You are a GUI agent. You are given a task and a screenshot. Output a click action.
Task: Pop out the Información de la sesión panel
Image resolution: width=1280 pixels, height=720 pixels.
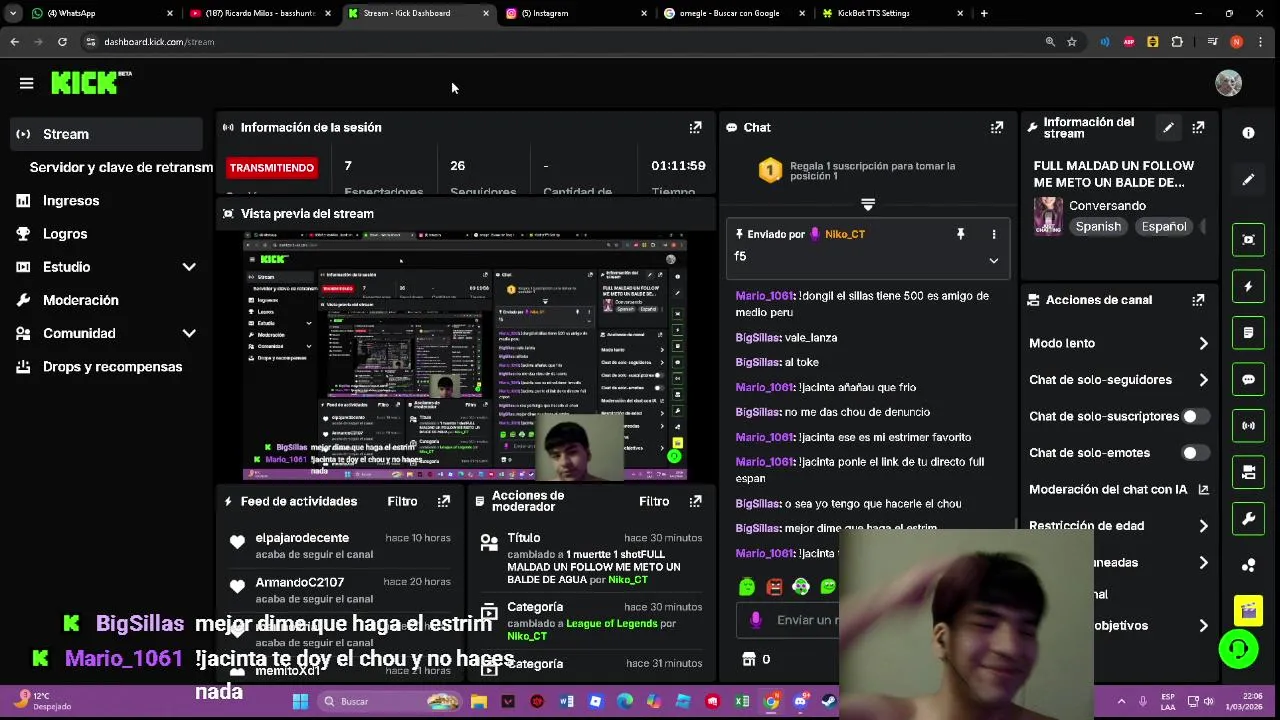pyautogui.click(x=695, y=127)
